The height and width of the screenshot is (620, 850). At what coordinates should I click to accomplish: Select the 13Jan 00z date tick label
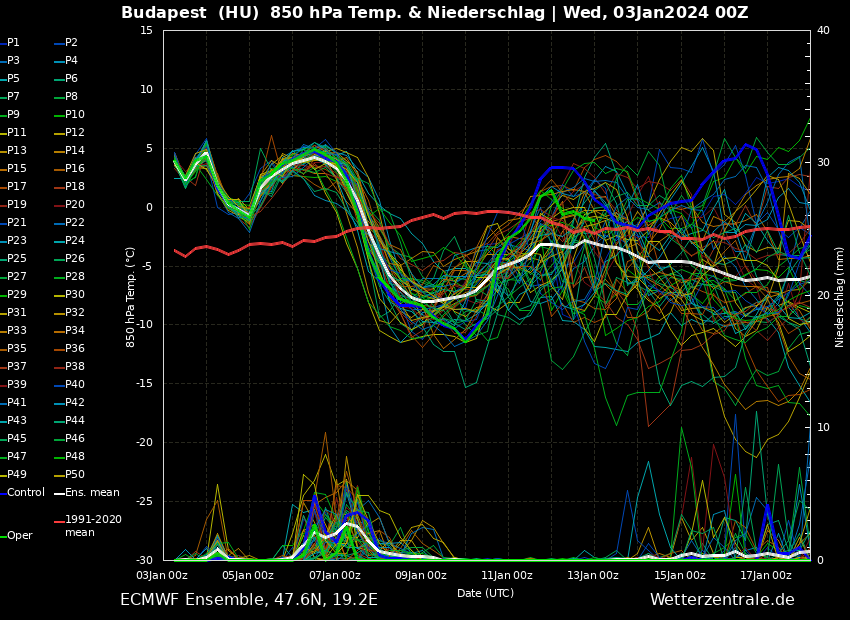[x=593, y=575]
